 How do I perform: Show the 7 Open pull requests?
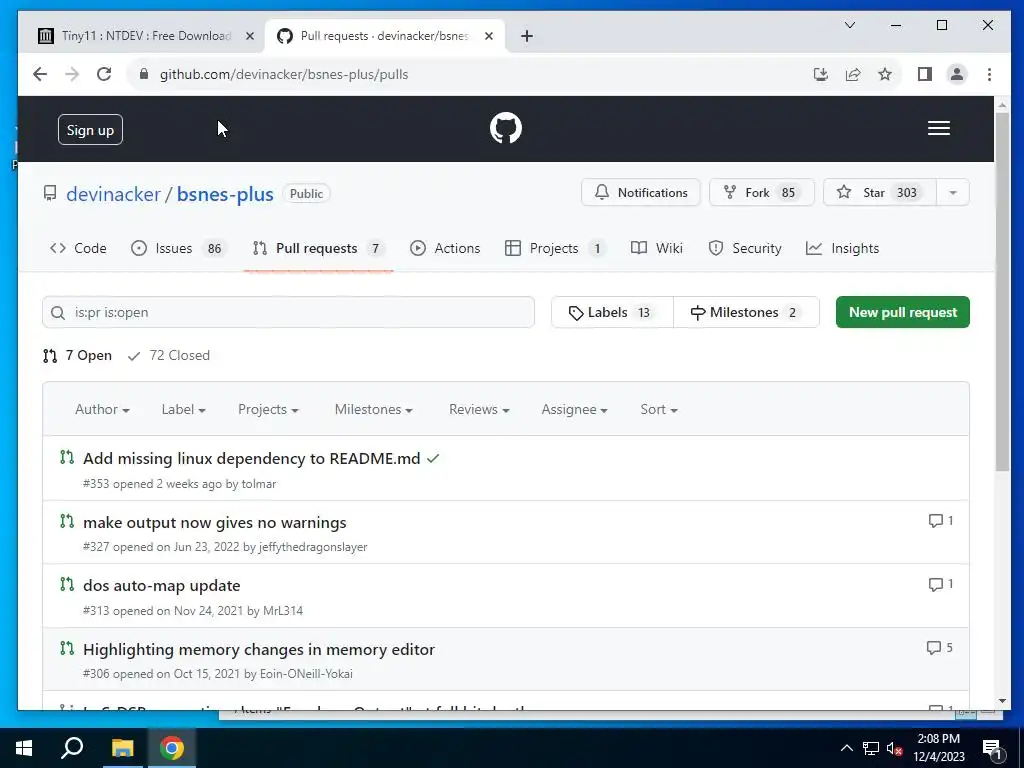pos(78,356)
